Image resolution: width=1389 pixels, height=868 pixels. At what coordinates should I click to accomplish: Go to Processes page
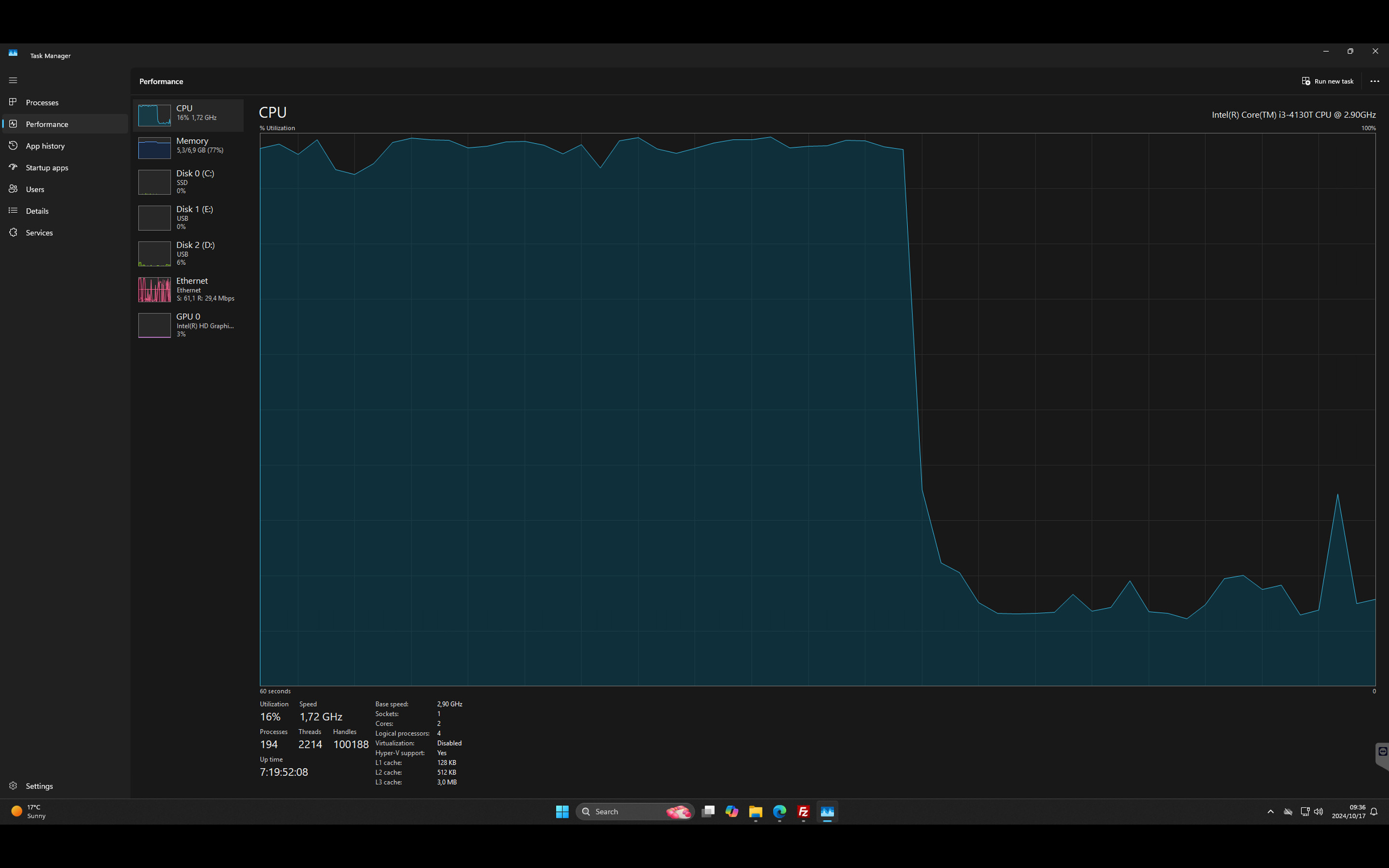(65, 102)
